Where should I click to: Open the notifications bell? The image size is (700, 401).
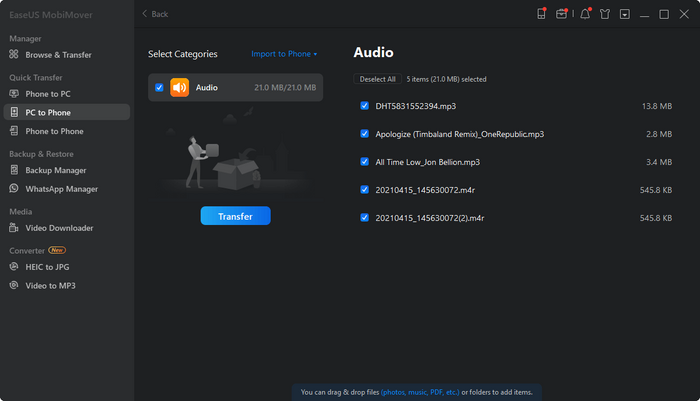click(585, 14)
